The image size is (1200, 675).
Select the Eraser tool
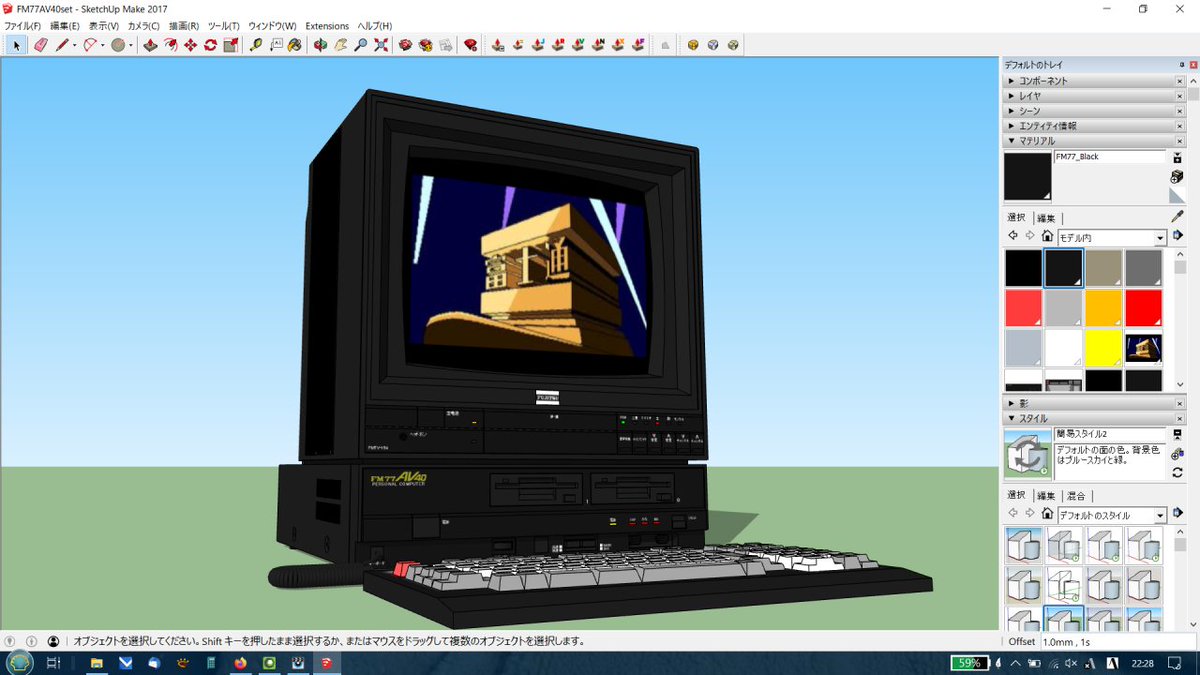point(40,44)
